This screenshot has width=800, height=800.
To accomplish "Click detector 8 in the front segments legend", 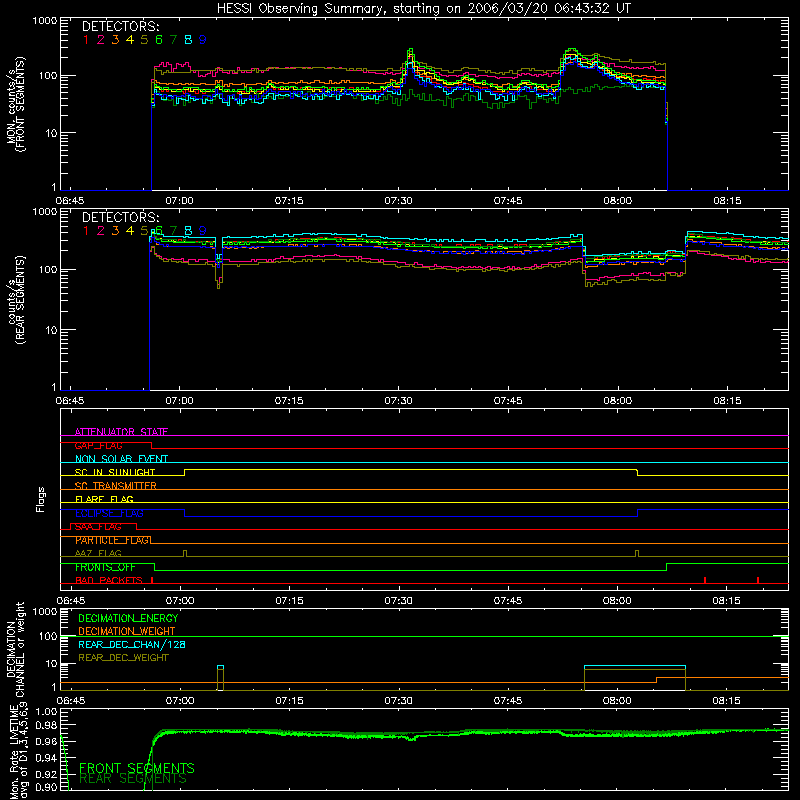I will pos(188,40).
